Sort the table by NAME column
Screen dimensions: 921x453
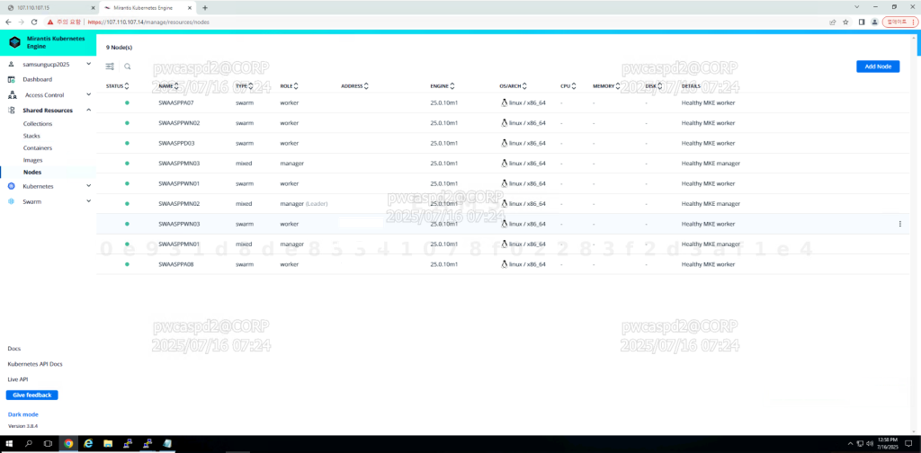169,86
